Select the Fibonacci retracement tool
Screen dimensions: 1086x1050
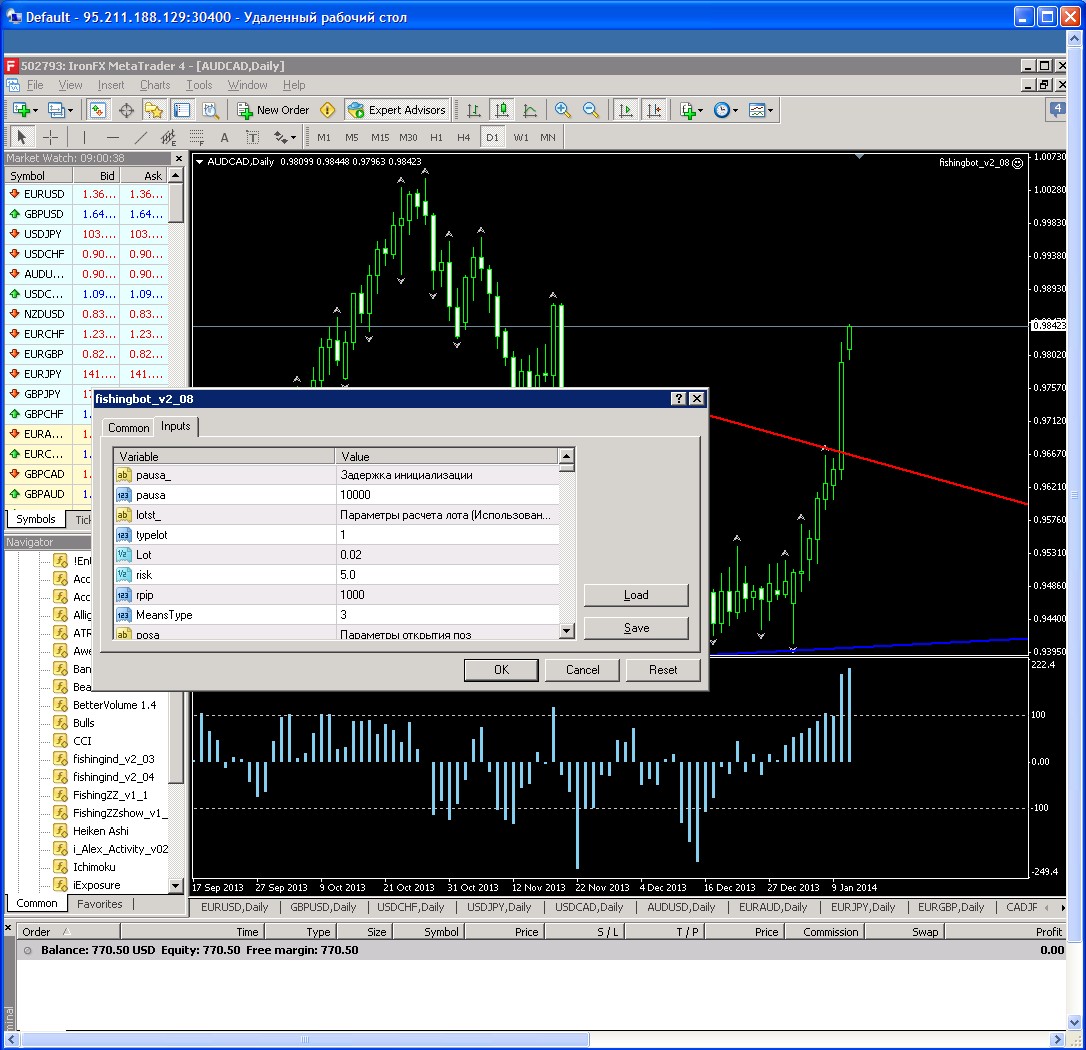pos(197,137)
